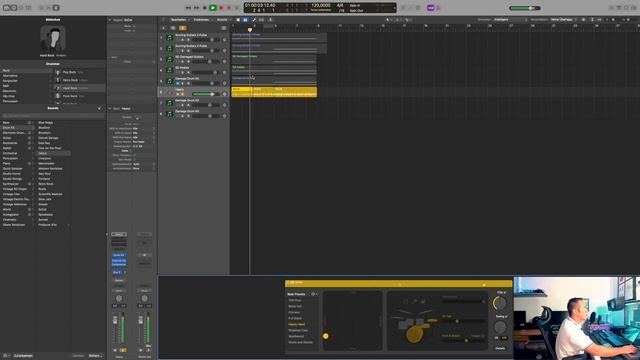Click the Details button in Drummer editor
The image size is (640, 360).
click(x=500, y=348)
